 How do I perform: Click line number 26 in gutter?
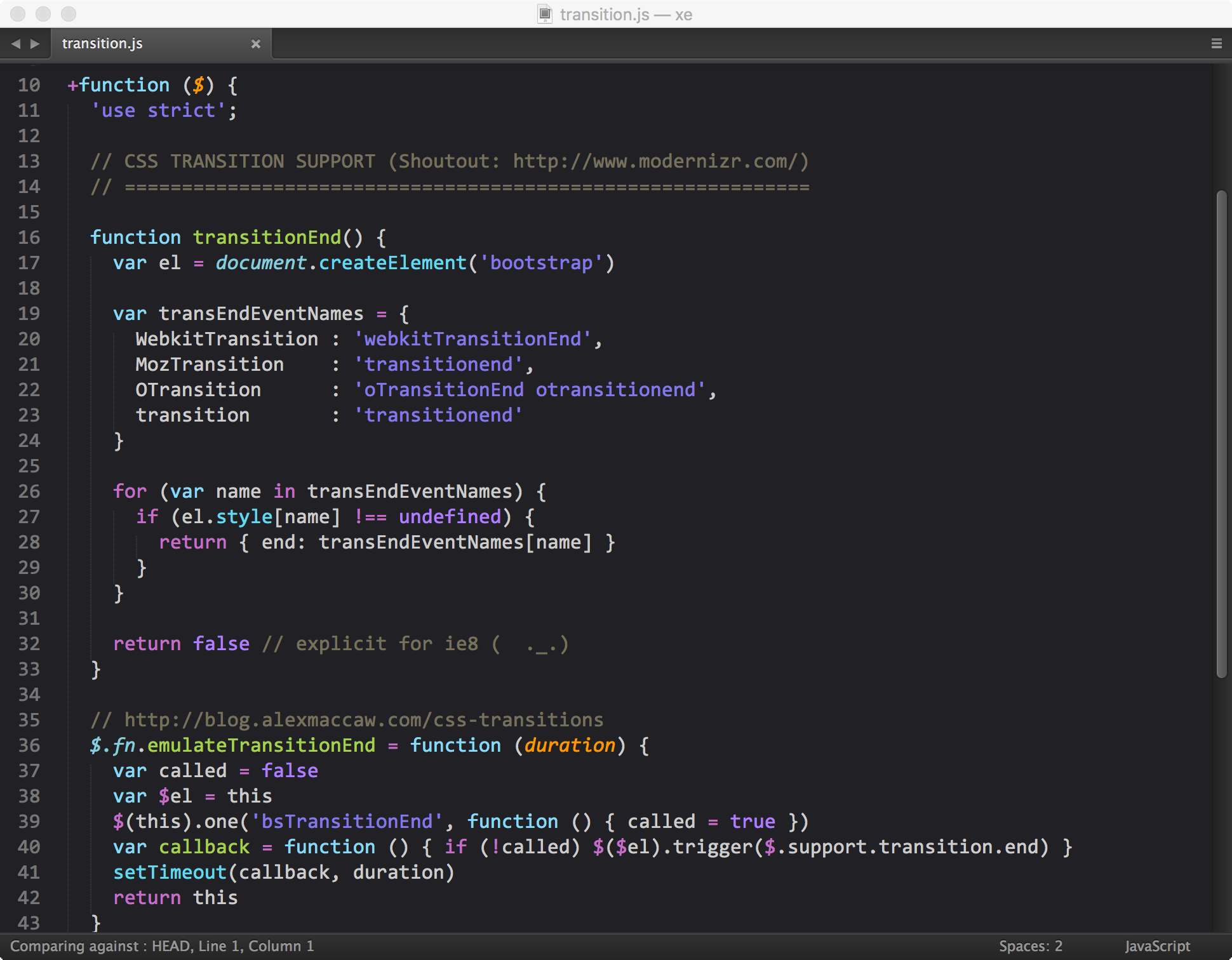pos(29,491)
